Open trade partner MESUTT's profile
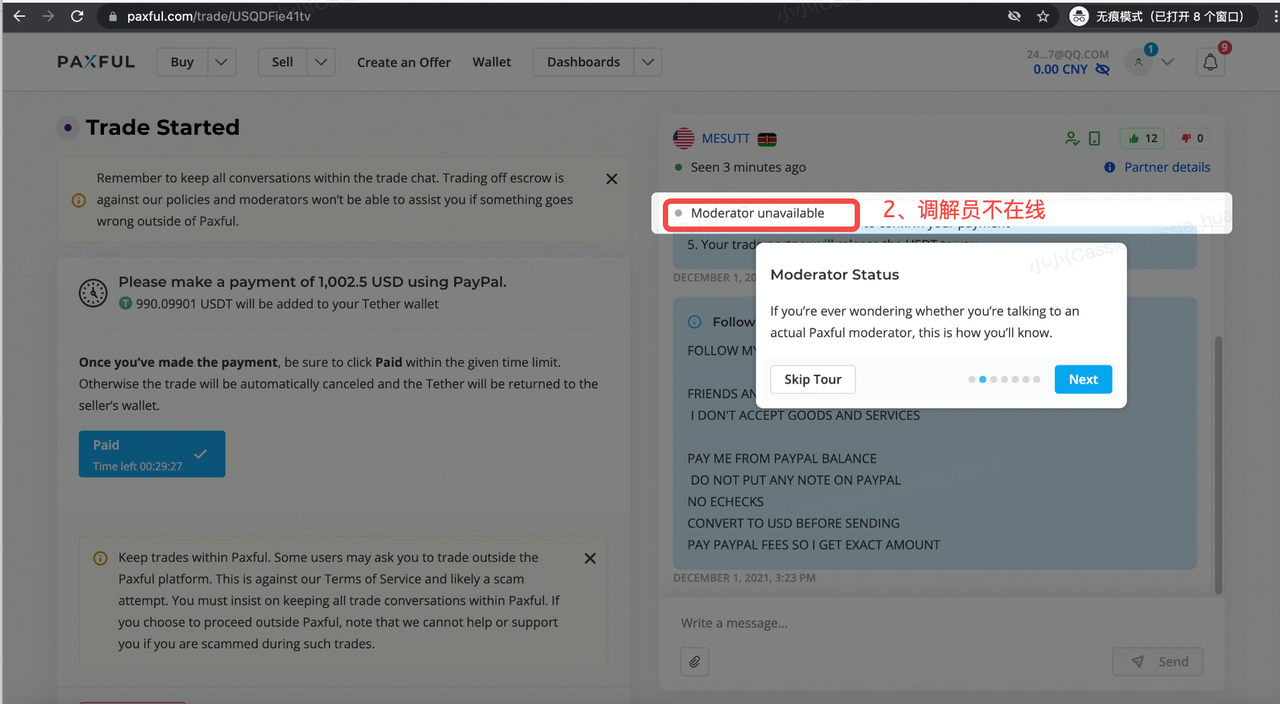1280x704 pixels. point(726,139)
